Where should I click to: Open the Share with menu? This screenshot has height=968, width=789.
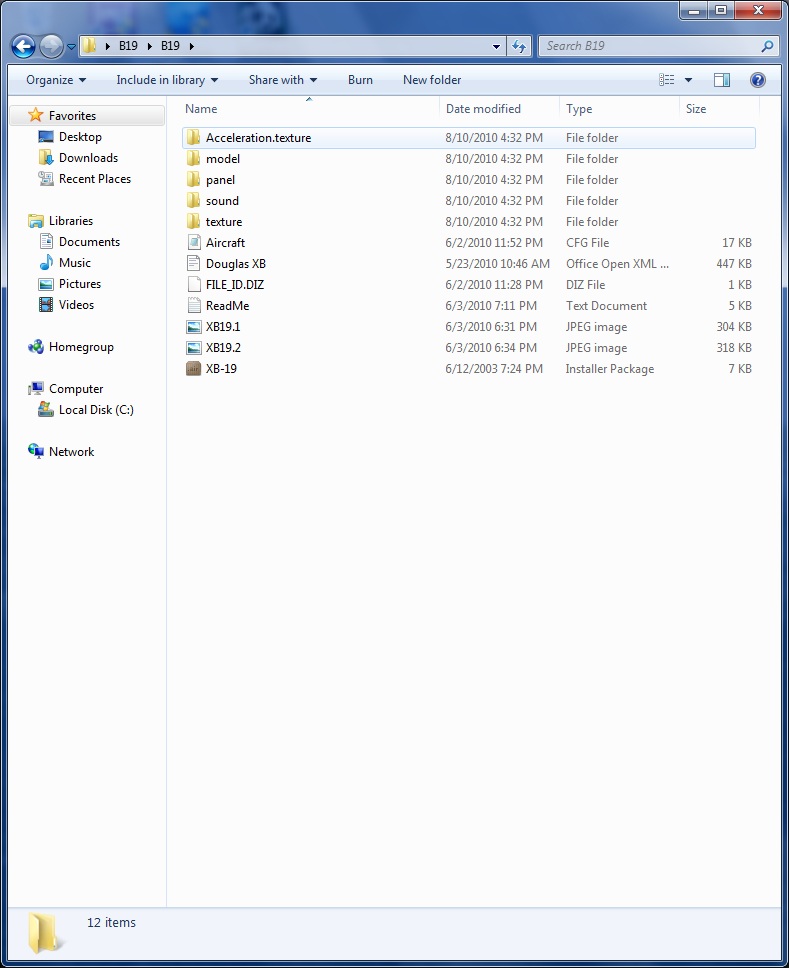pos(282,80)
